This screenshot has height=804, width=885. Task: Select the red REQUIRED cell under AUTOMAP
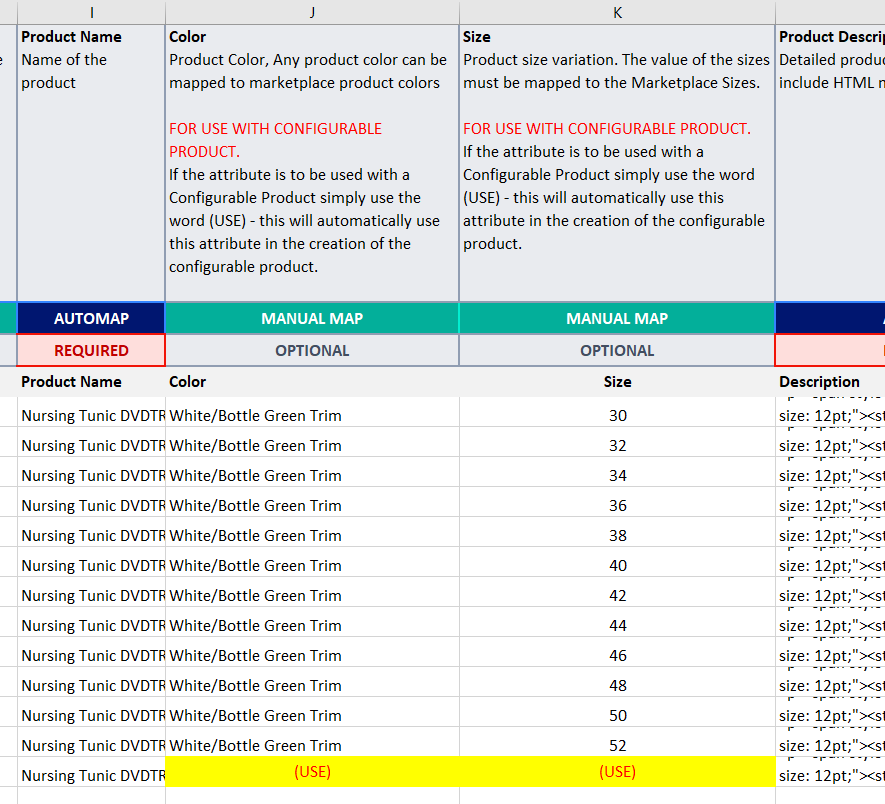pyautogui.click(x=91, y=351)
